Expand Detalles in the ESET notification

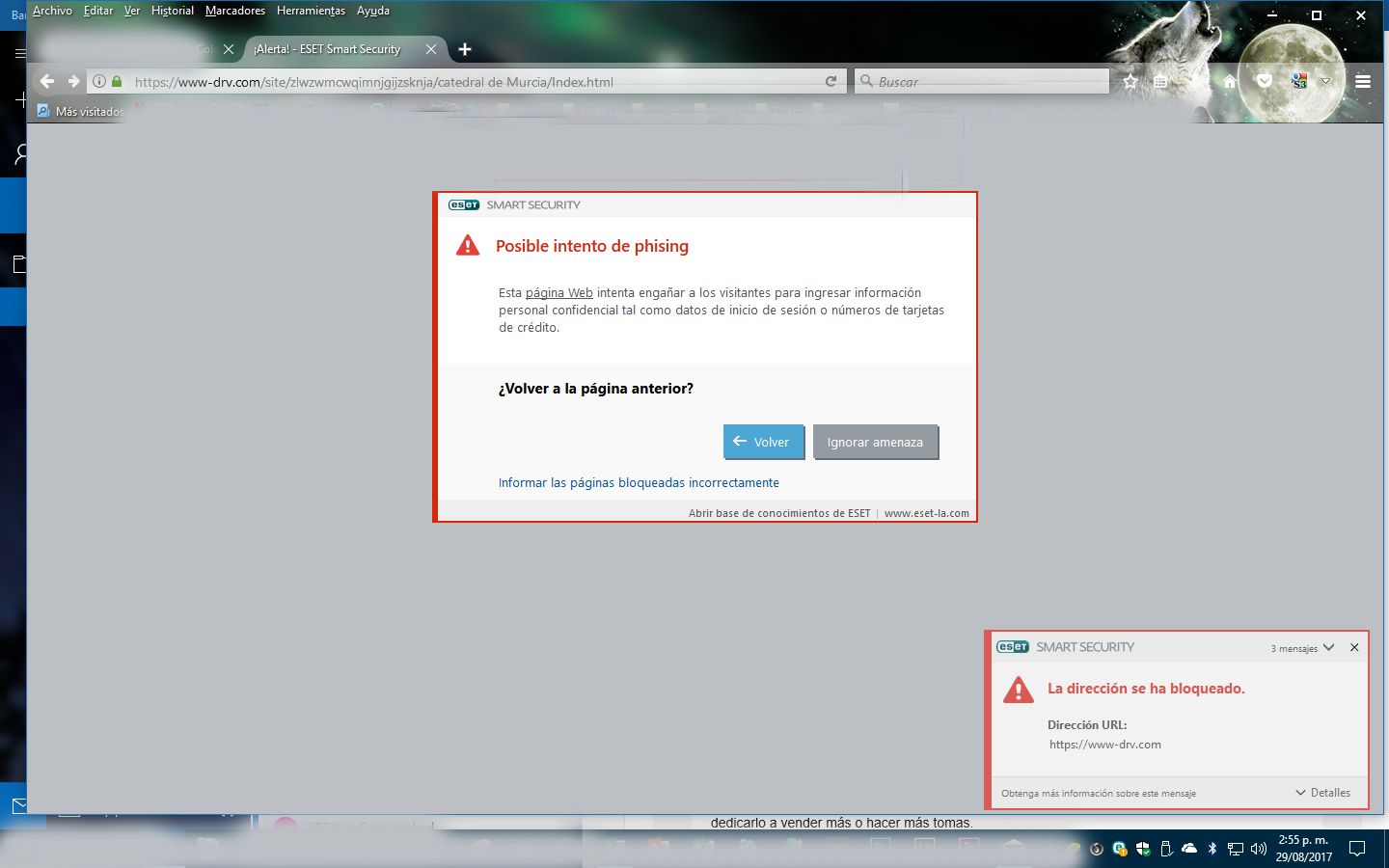(x=1323, y=793)
